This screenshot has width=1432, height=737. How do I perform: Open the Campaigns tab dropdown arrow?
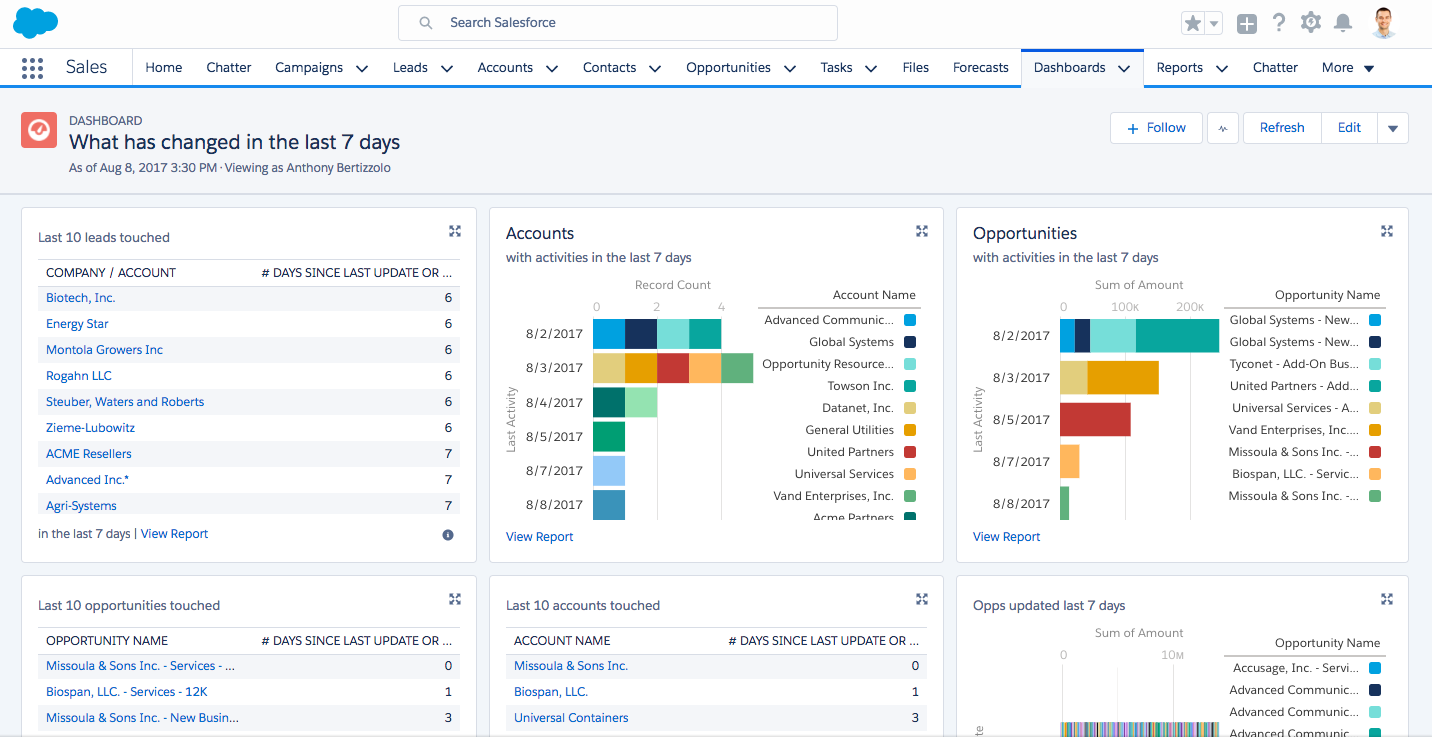pos(362,68)
